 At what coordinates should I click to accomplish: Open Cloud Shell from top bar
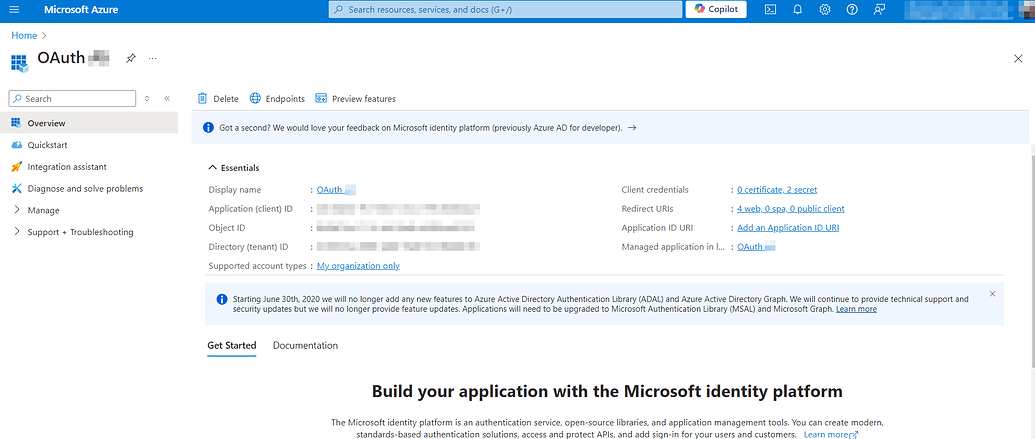(x=771, y=9)
